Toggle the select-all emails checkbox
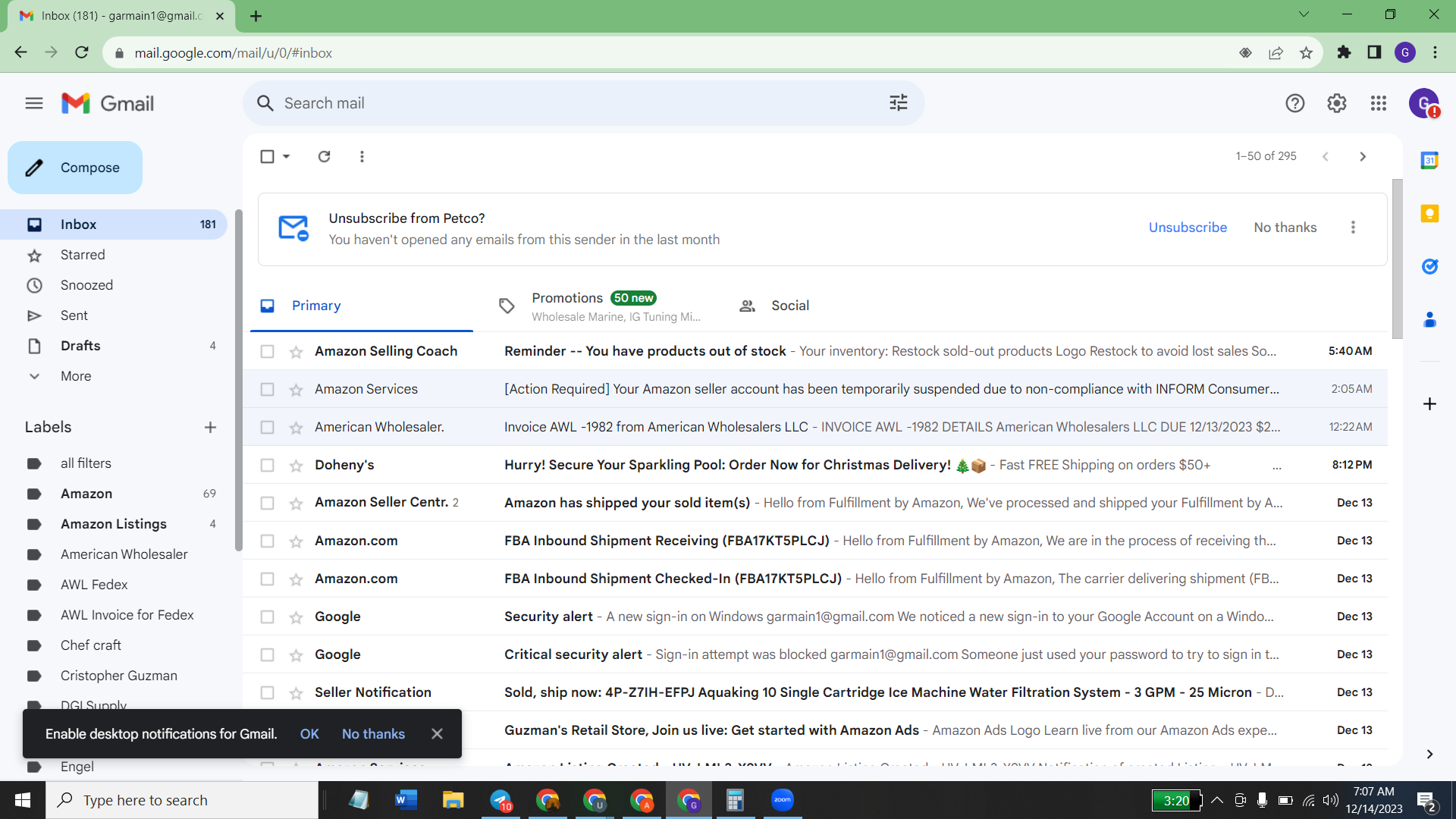Screen dimensions: 1456x819 (x=267, y=156)
